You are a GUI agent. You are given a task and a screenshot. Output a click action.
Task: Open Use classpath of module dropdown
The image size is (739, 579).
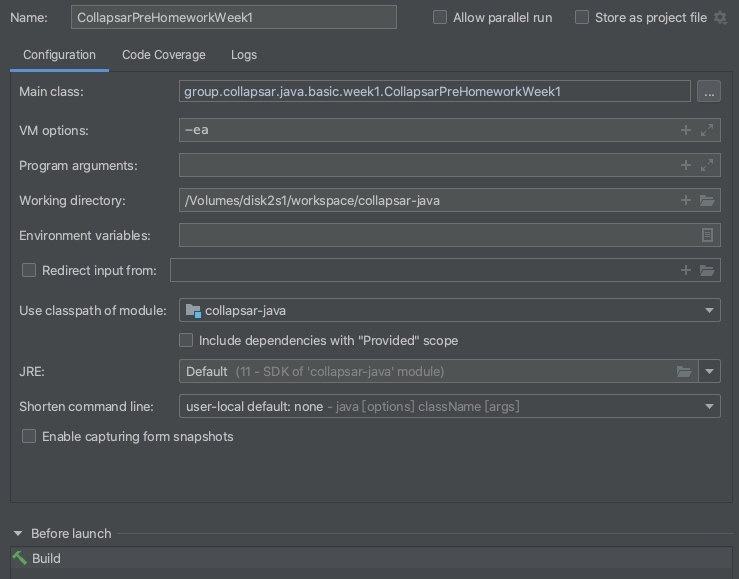(x=710, y=310)
